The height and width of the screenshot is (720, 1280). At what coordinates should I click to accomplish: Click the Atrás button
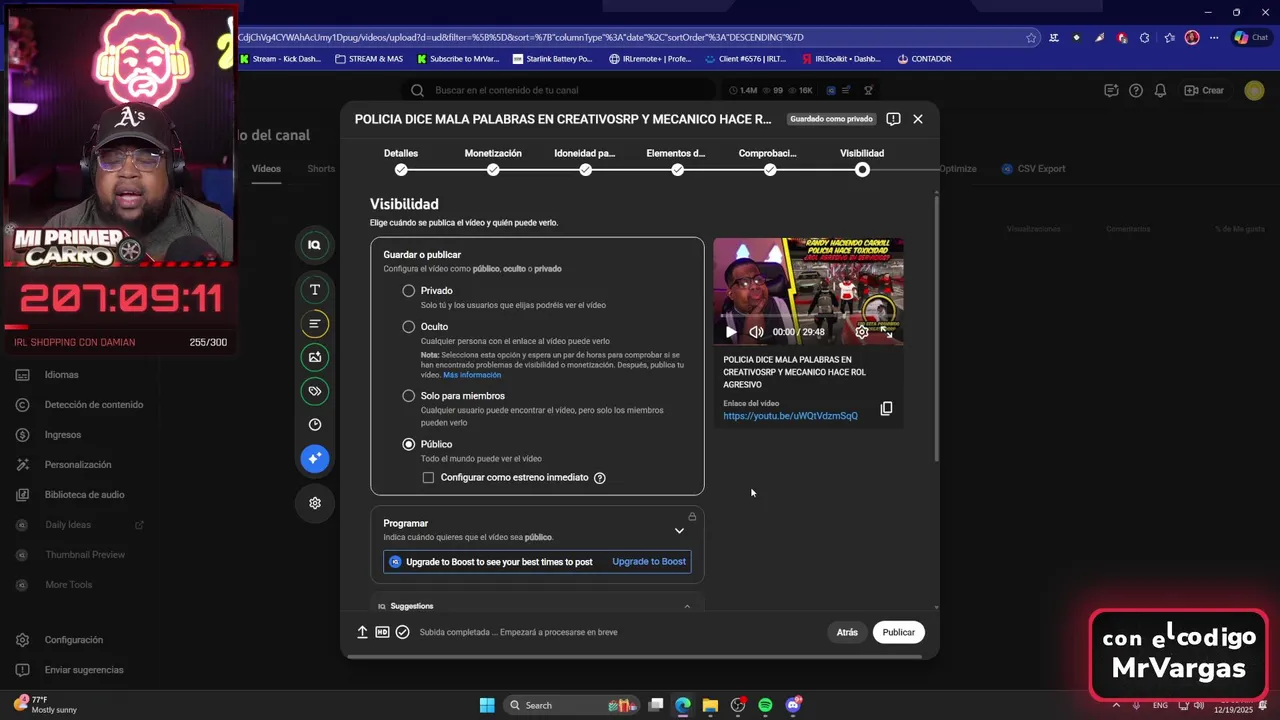(847, 632)
